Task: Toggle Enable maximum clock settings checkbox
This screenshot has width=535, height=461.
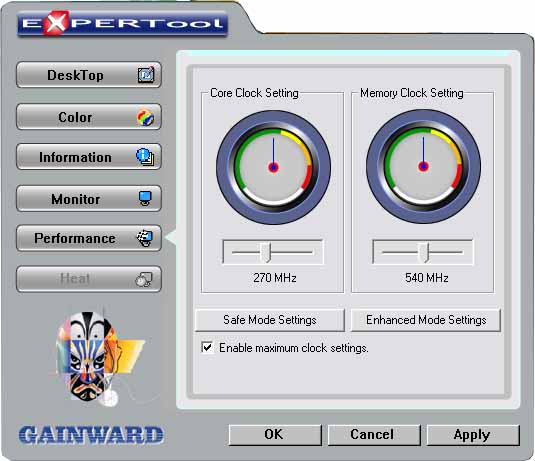Action: [207, 348]
